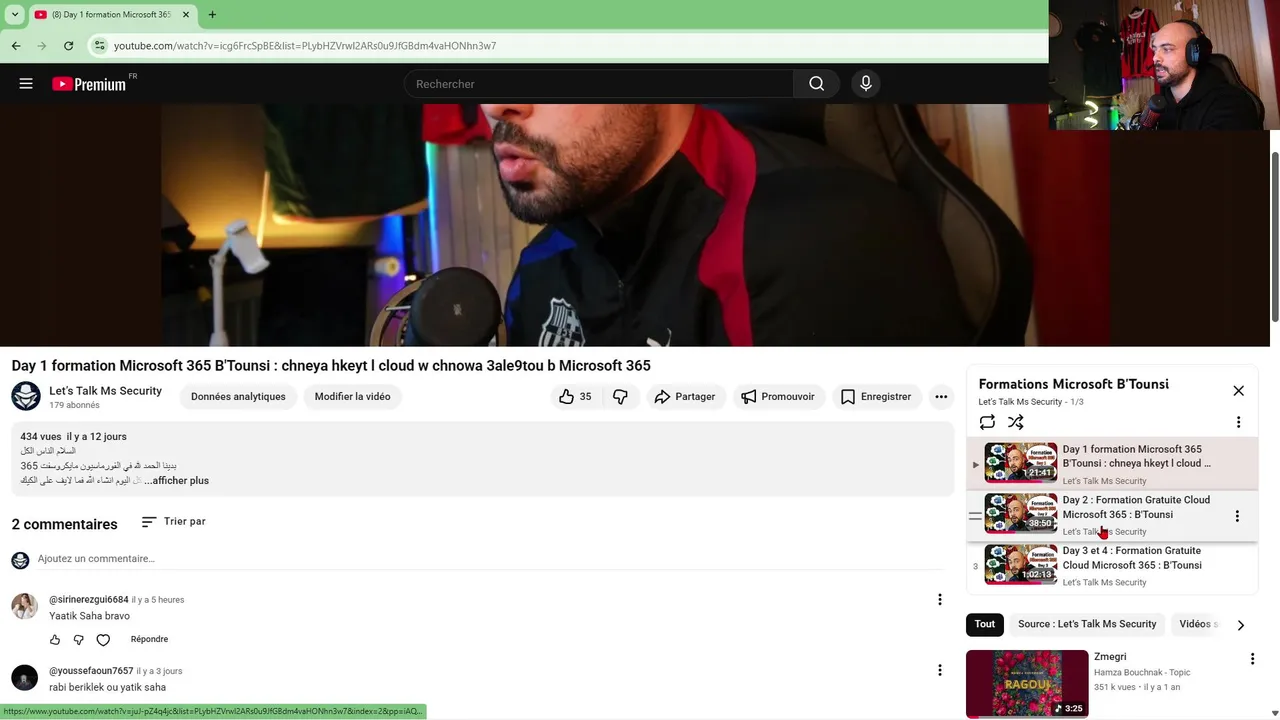Viewport: 1280px width, 720px height.
Task: Close the Day 1 formation browser tab
Action: [x=186, y=15]
